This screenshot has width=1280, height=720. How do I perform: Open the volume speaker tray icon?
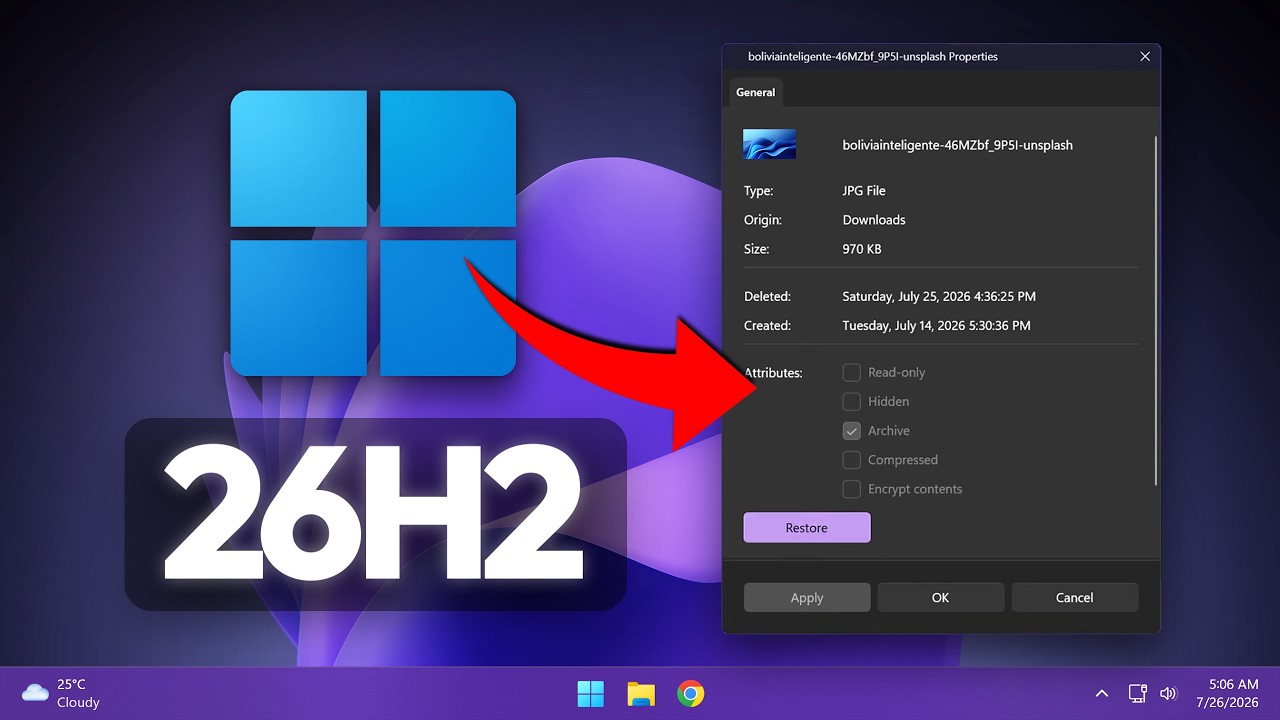(x=1168, y=693)
